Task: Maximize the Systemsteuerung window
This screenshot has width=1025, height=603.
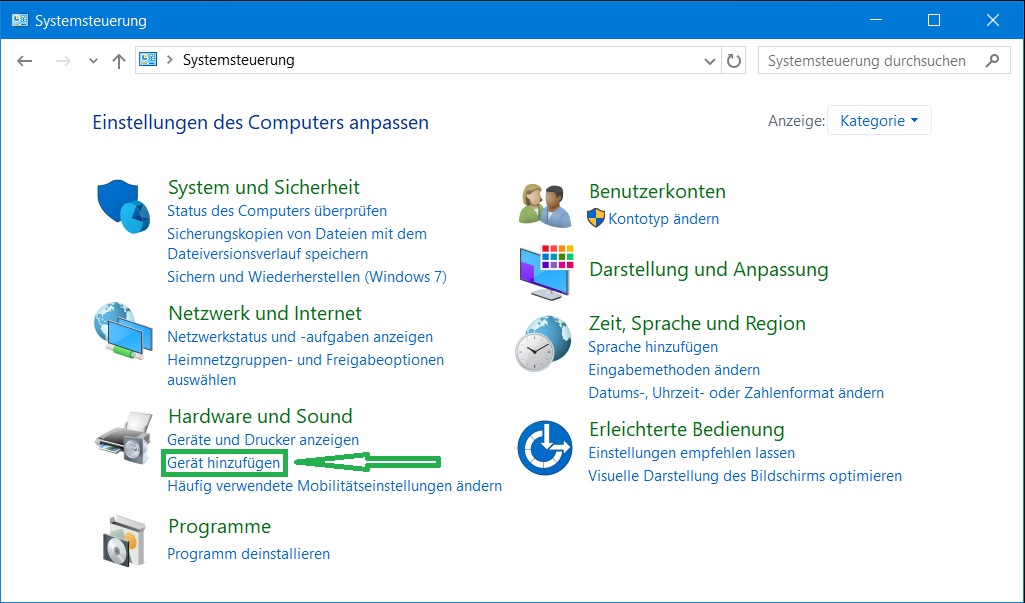Action: coord(934,20)
